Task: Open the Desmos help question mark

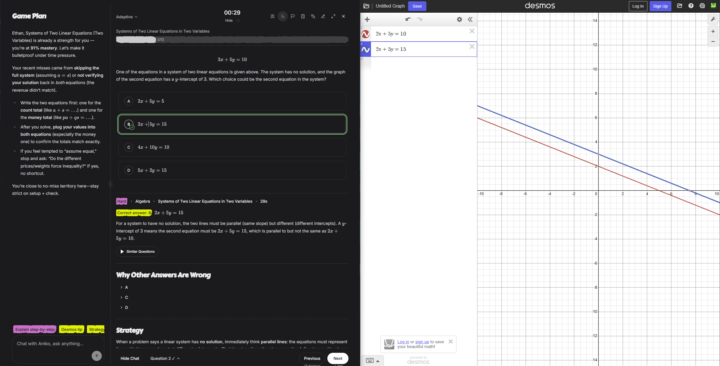Action: click(x=691, y=6)
